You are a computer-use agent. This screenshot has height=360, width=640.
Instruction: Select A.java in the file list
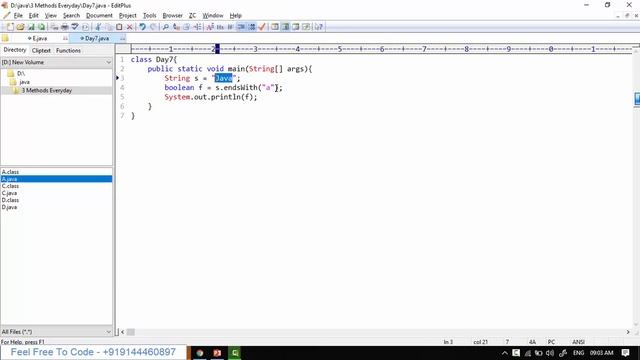point(9,179)
